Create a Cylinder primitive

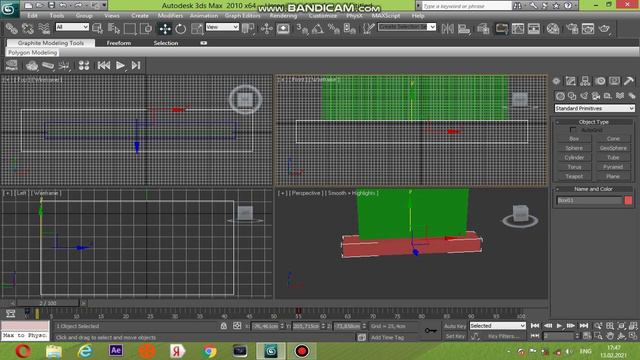(x=574, y=158)
